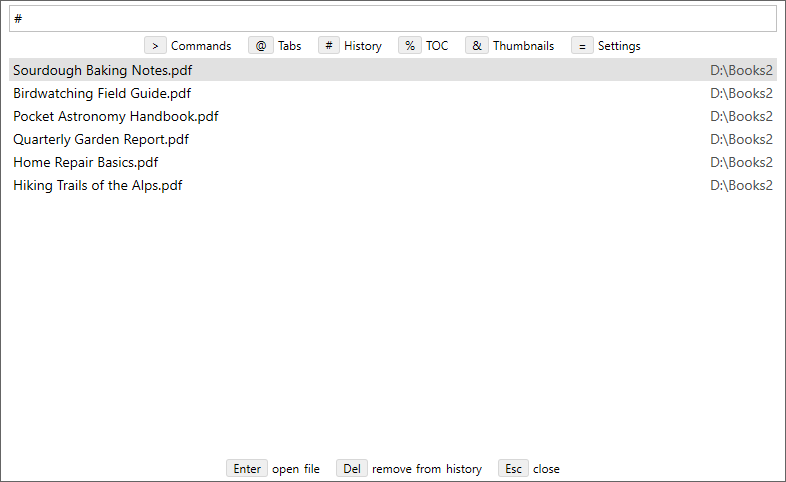Click the open file label
786x482 pixels.
tap(296, 469)
